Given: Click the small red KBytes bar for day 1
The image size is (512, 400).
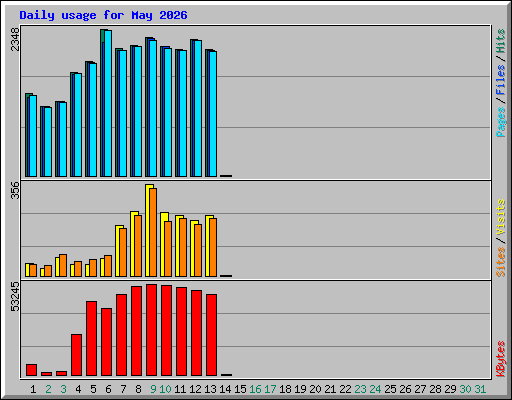Looking at the screenshot, I should coord(31,370).
